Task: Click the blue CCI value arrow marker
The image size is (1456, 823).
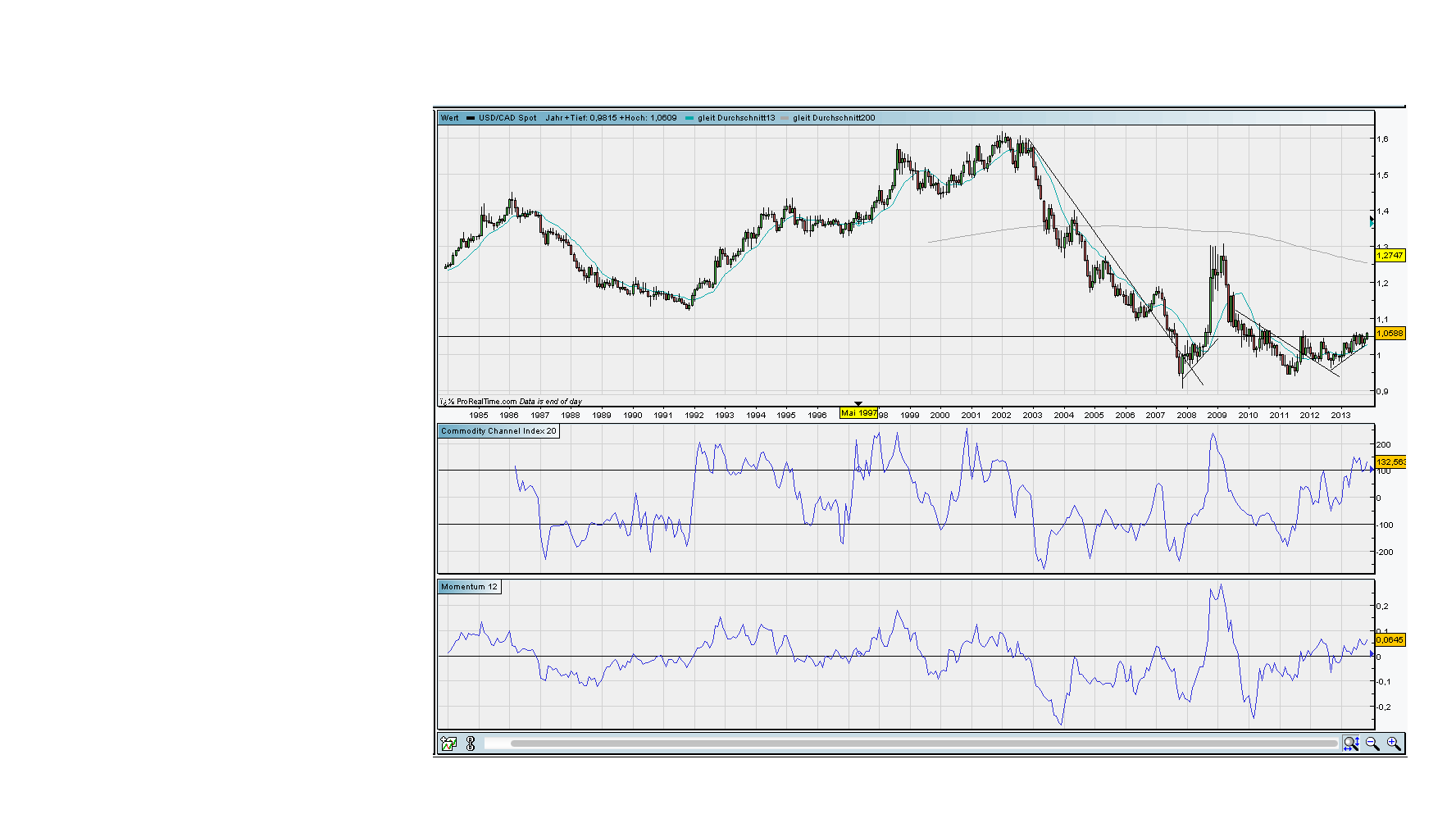Action: (x=1372, y=470)
